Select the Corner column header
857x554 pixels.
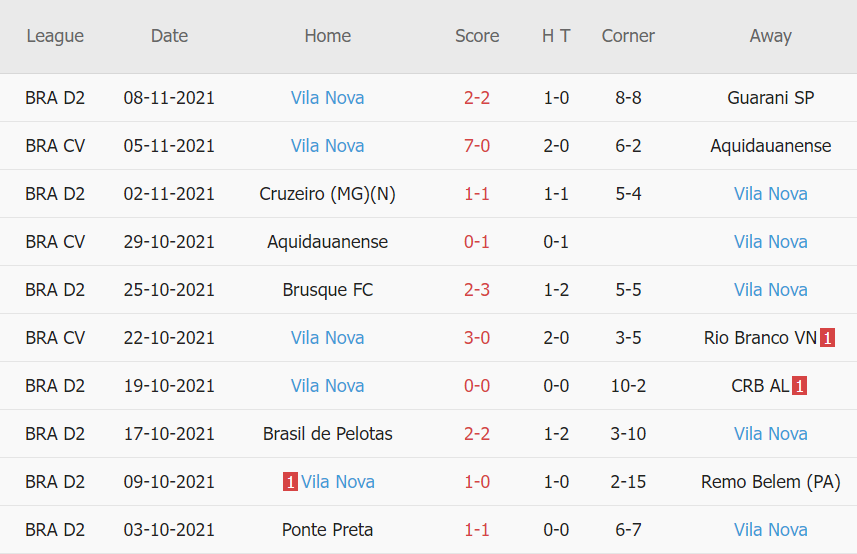coord(628,36)
